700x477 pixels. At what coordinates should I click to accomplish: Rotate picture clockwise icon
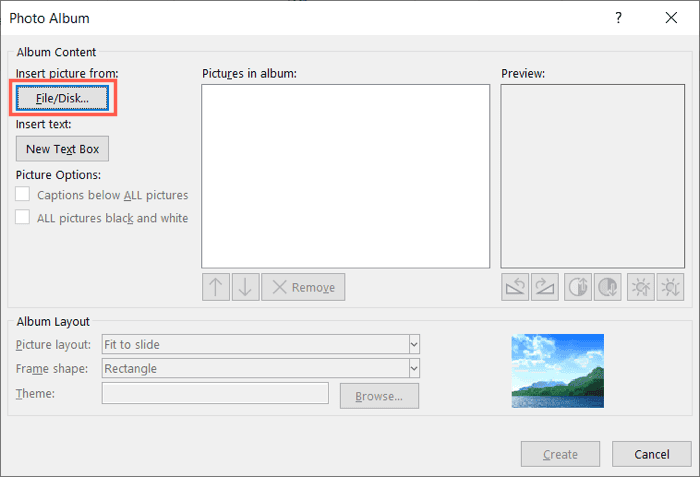(x=544, y=287)
